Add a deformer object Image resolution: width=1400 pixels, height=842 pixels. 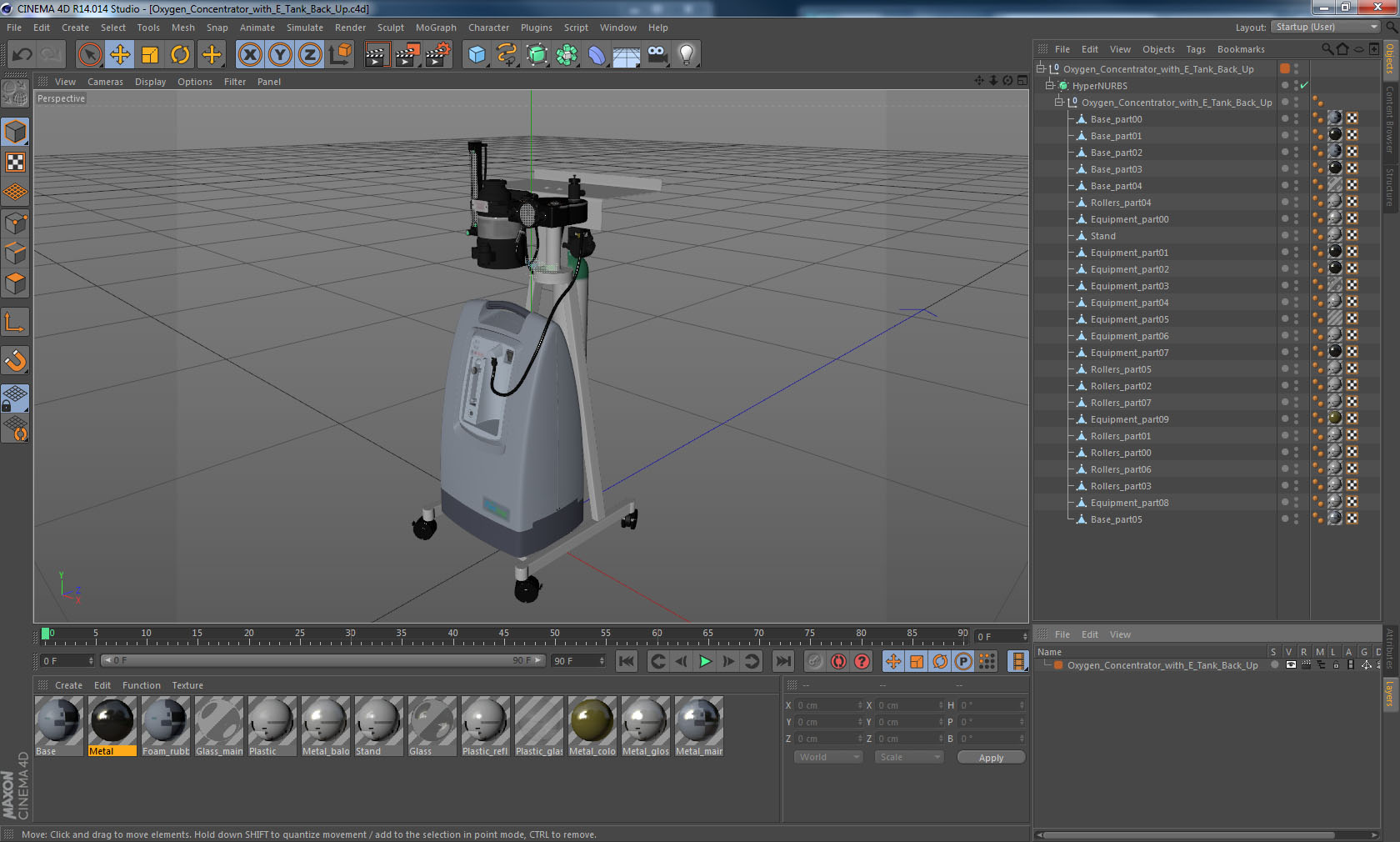click(597, 55)
